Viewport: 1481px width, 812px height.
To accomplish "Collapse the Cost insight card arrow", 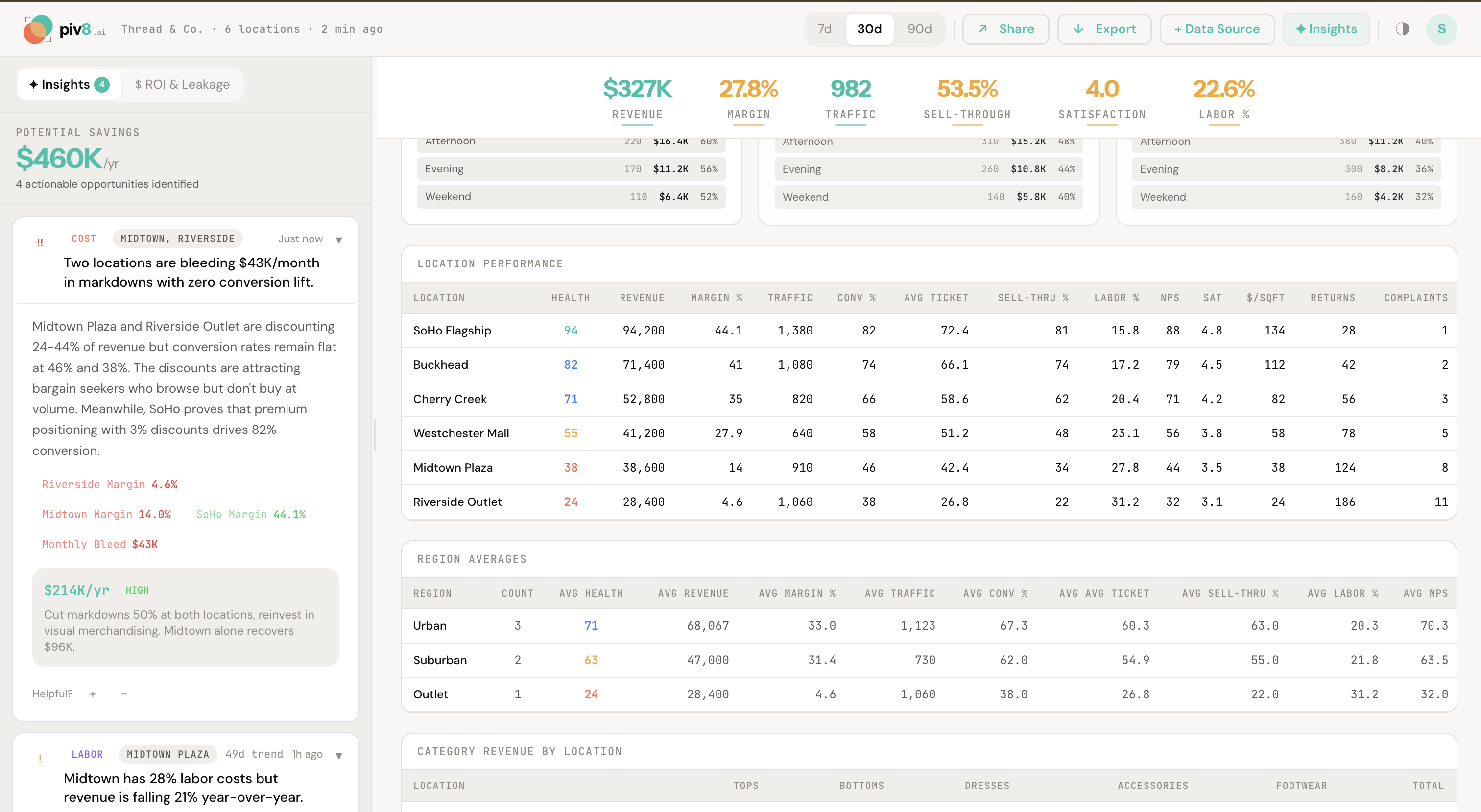I will pyautogui.click(x=338, y=240).
